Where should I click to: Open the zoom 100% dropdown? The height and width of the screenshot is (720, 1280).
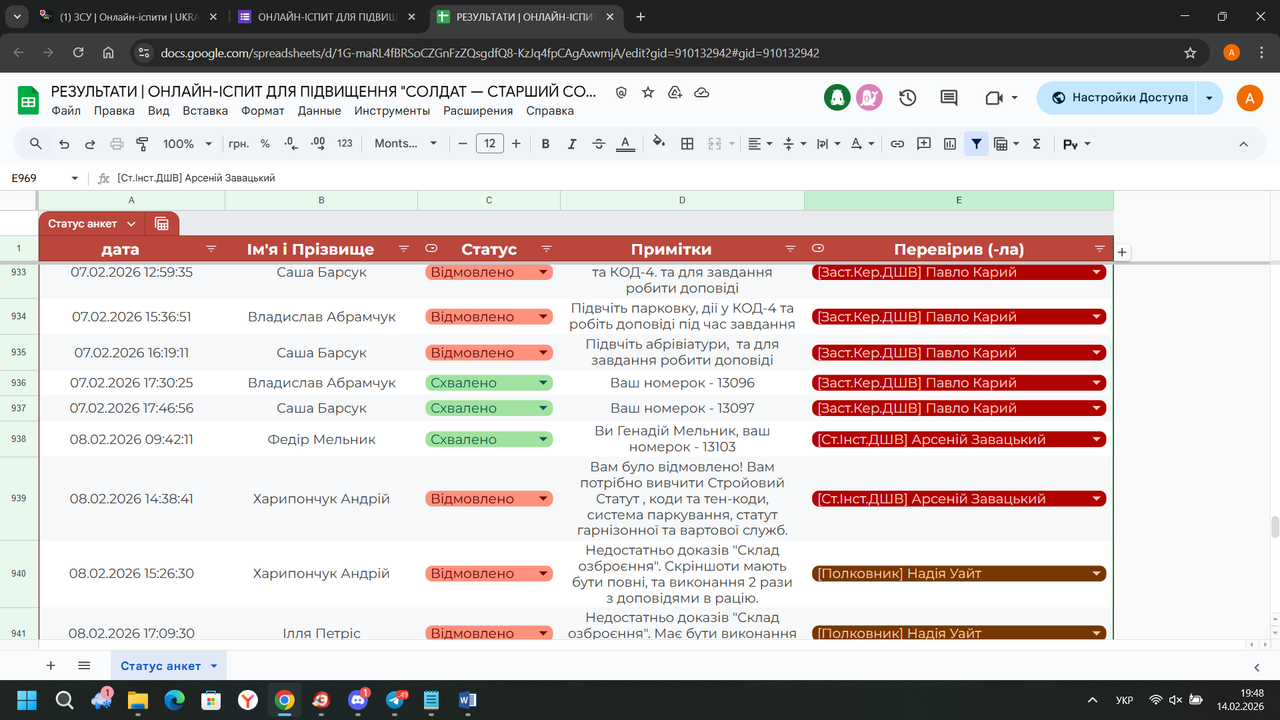[188, 144]
